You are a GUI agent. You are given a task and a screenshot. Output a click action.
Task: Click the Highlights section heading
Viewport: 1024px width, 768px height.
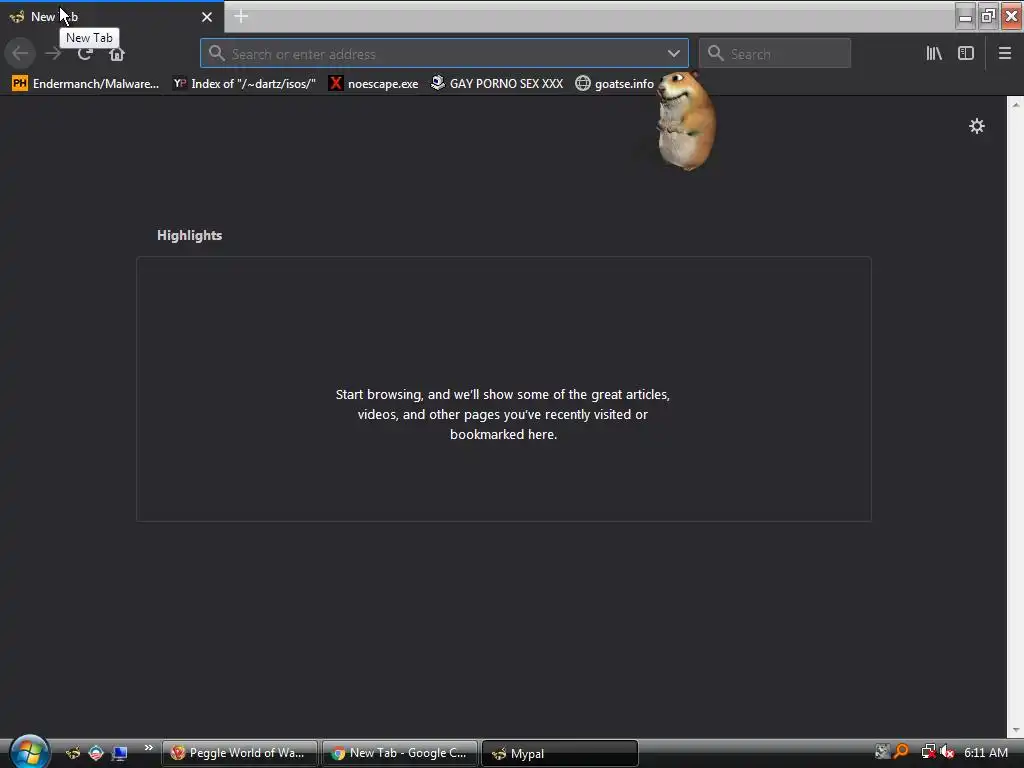click(x=189, y=235)
